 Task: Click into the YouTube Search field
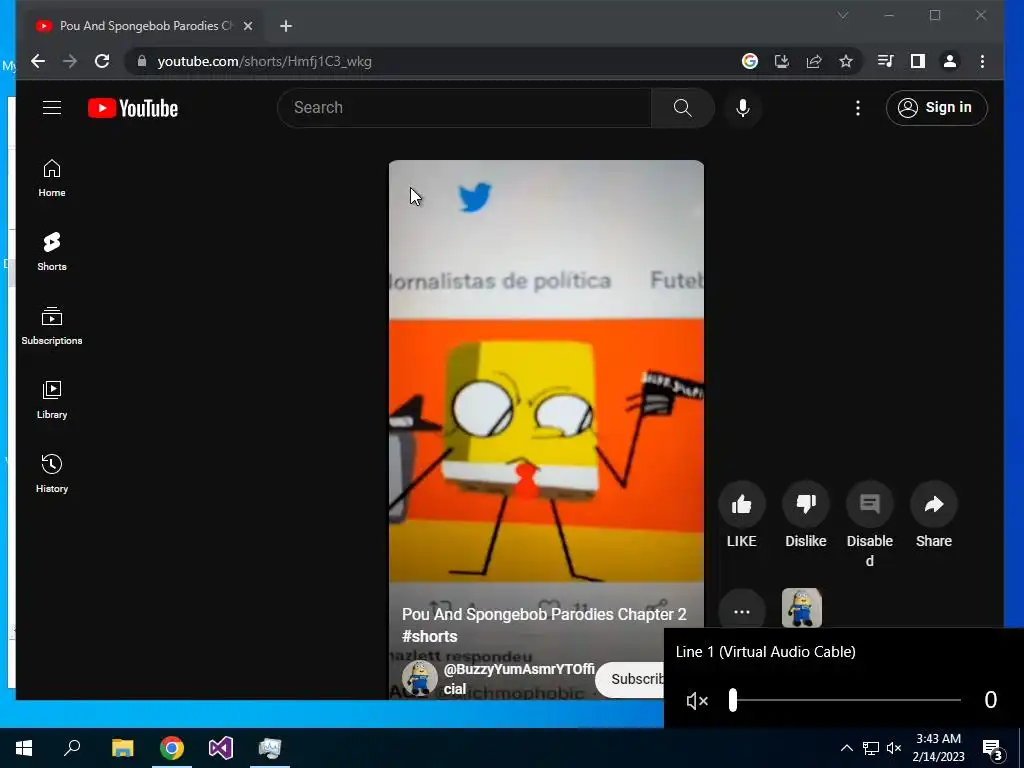click(x=464, y=108)
